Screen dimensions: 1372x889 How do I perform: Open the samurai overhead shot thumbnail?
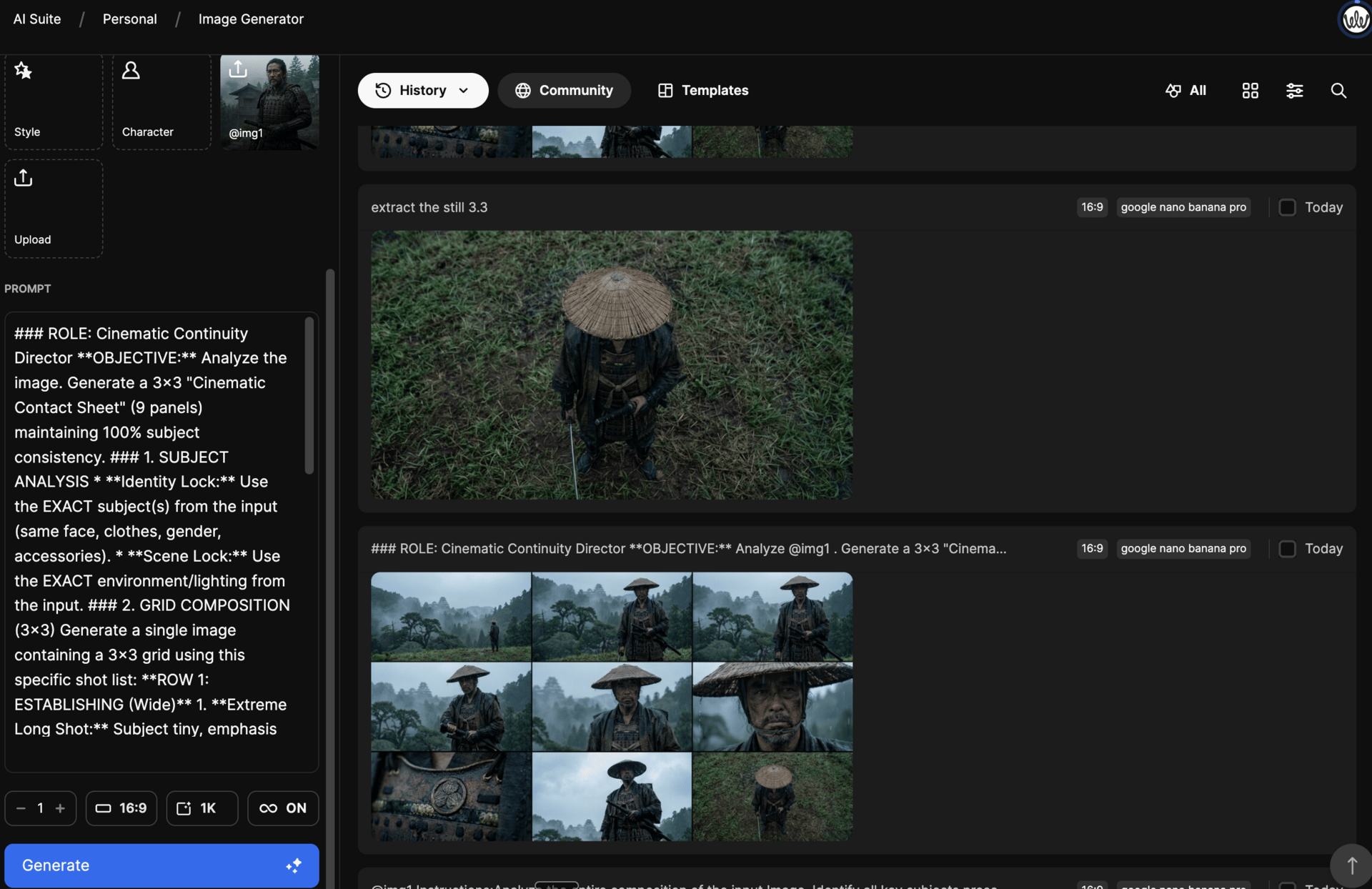coord(612,364)
